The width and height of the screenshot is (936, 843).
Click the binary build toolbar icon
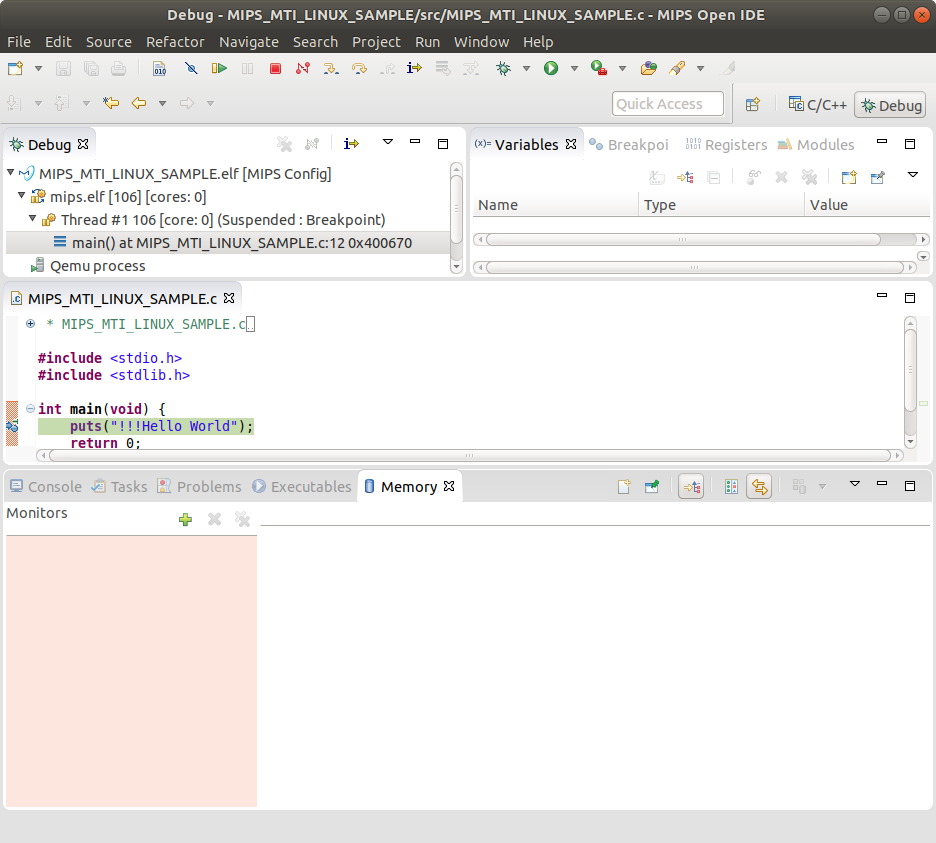coord(159,69)
